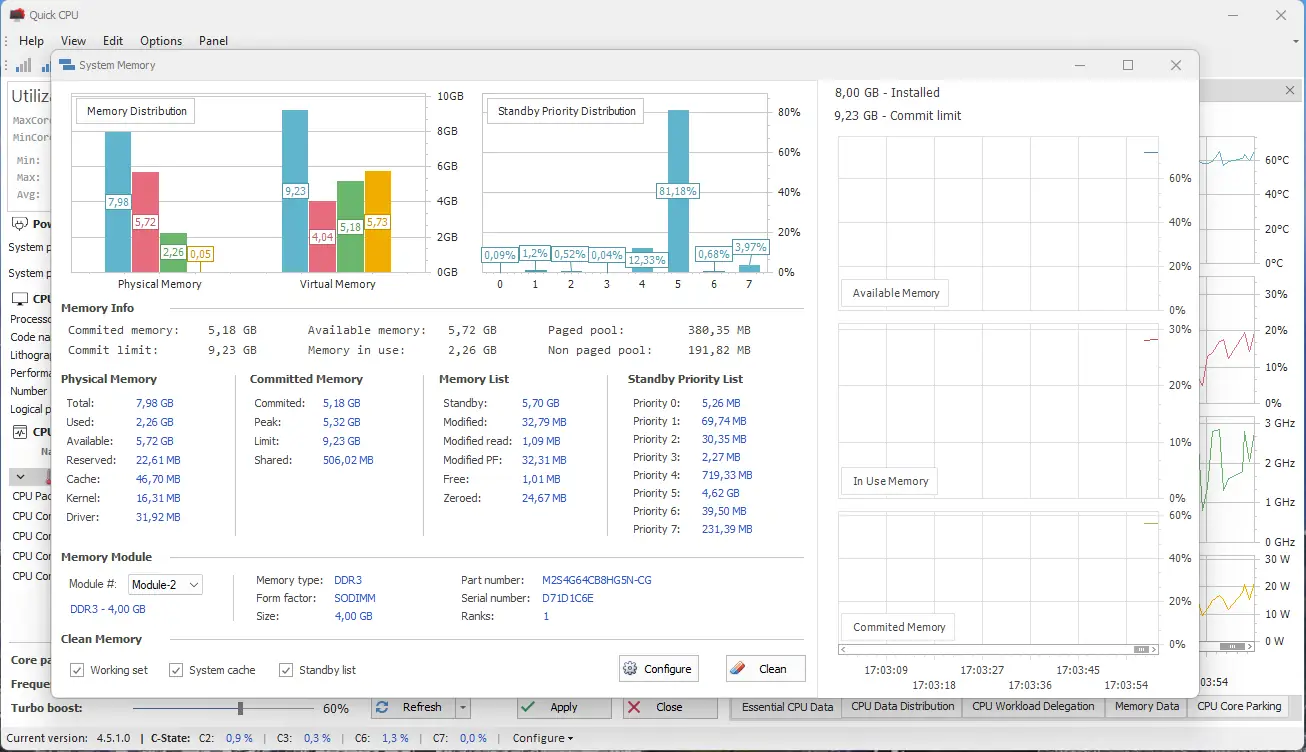Open the Refresh button dropdown arrow

coord(462,708)
